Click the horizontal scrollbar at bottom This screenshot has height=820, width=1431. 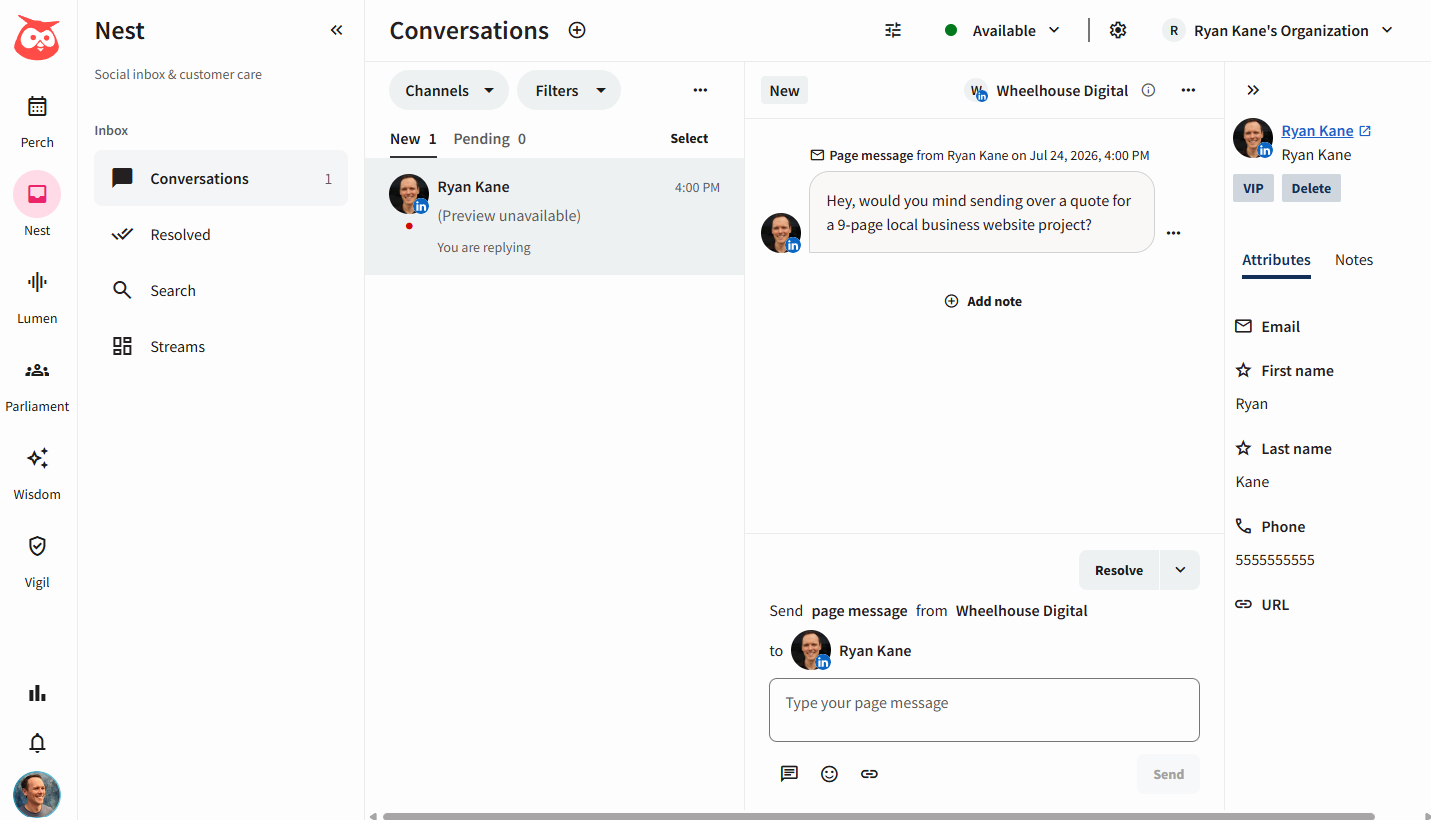tap(878, 816)
